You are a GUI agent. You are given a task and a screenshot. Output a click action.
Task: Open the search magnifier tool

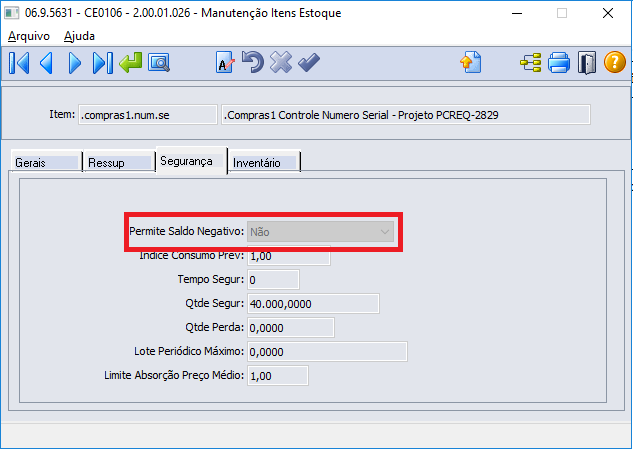[x=159, y=63]
